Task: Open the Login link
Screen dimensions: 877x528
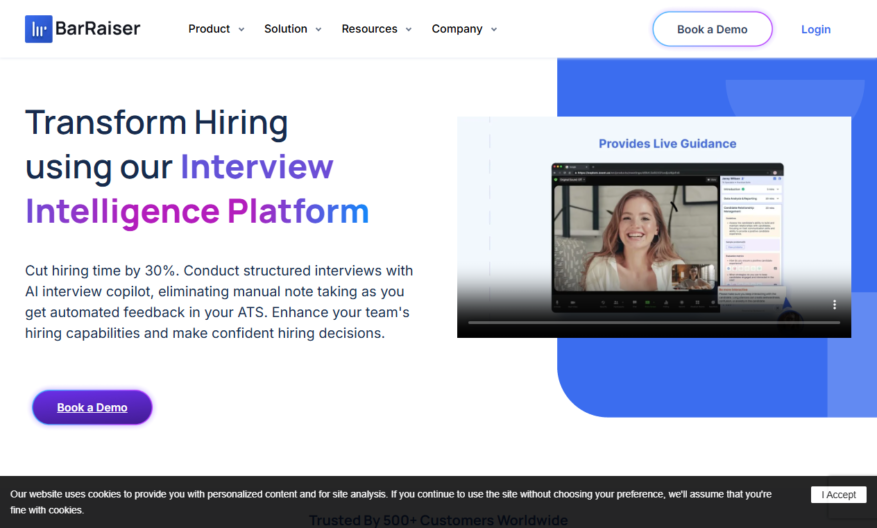Action: pyautogui.click(x=815, y=30)
